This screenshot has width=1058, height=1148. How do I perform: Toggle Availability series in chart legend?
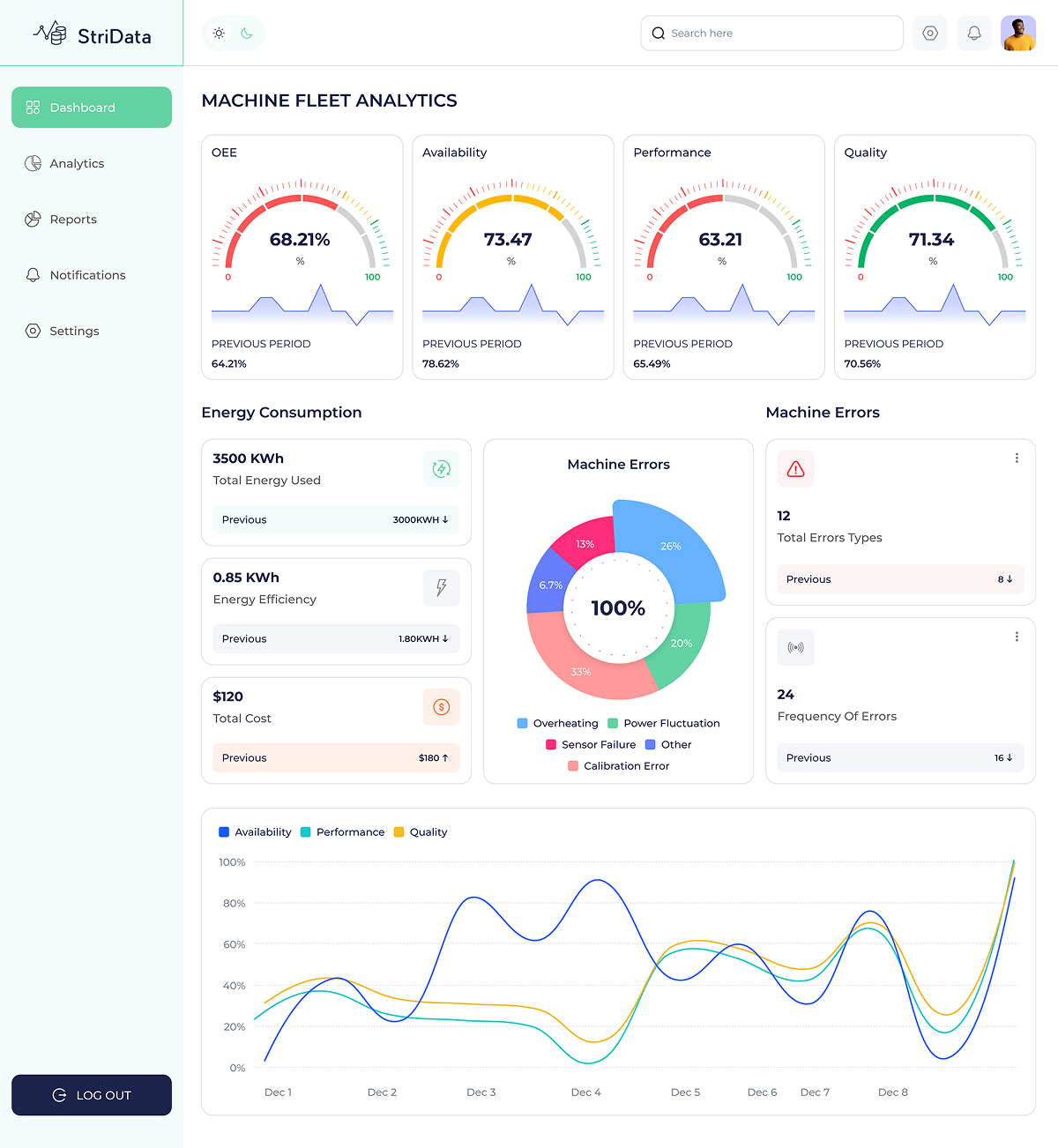pos(255,832)
